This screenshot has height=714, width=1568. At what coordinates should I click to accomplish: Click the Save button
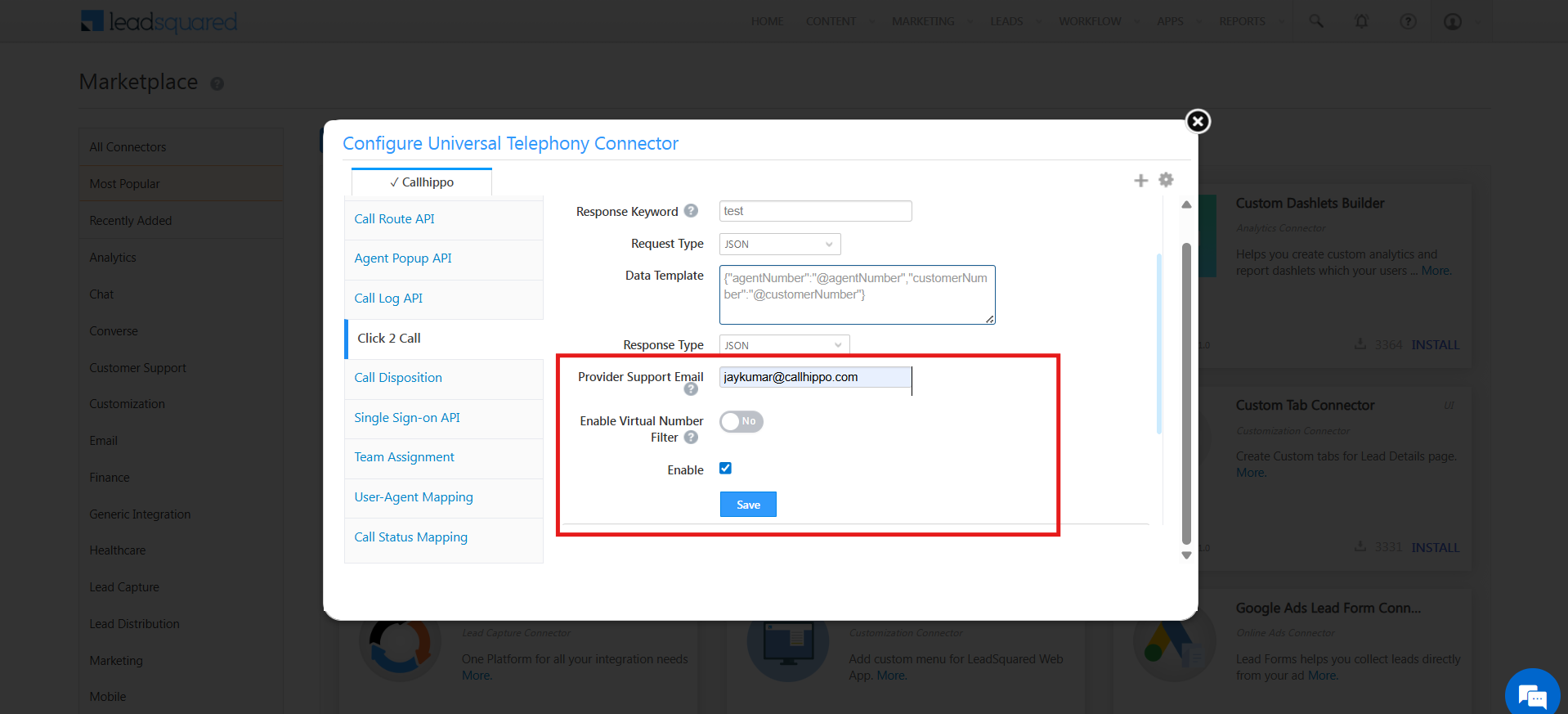point(748,505)
